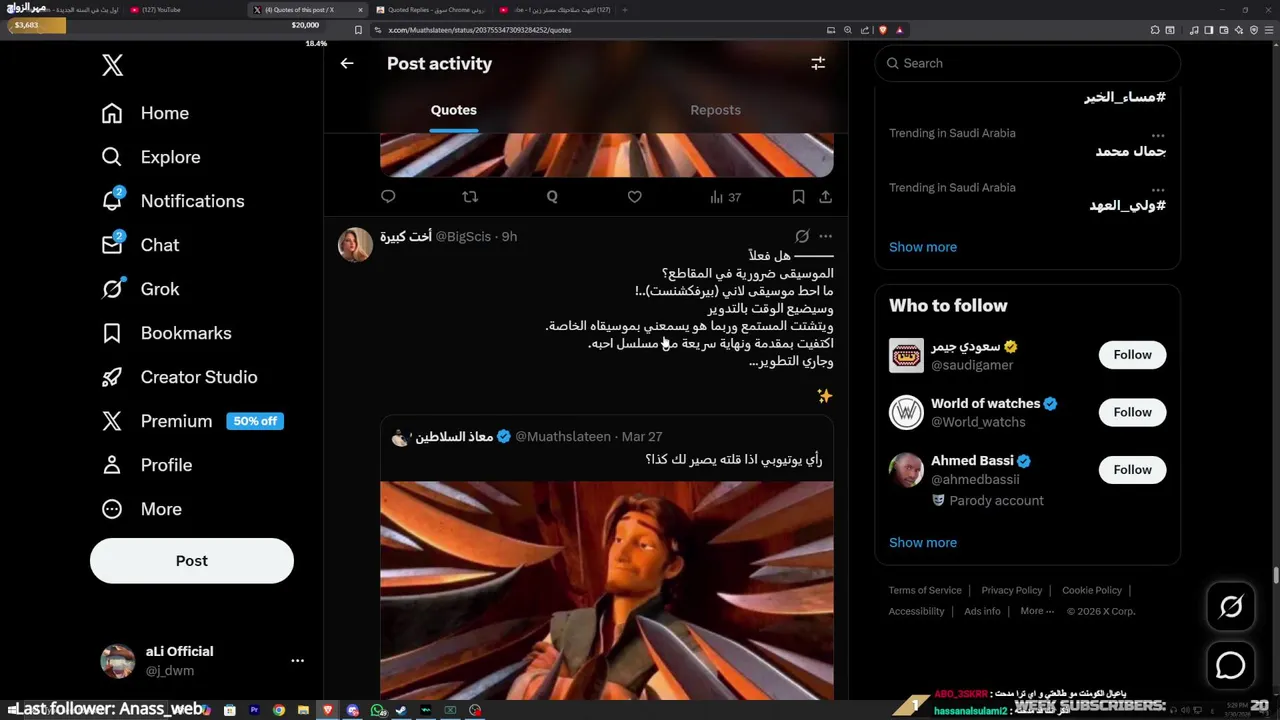Screen dimensions: 1280x720
Task: Click Grok explain icon on BigScis post
Action: coord(801,237)
